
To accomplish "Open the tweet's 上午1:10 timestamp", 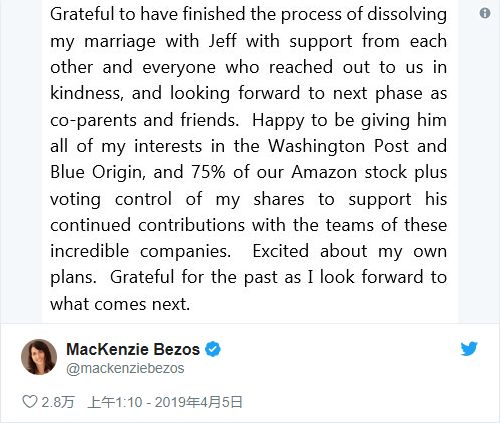I will pyautogui.click(x=115, y=402).
